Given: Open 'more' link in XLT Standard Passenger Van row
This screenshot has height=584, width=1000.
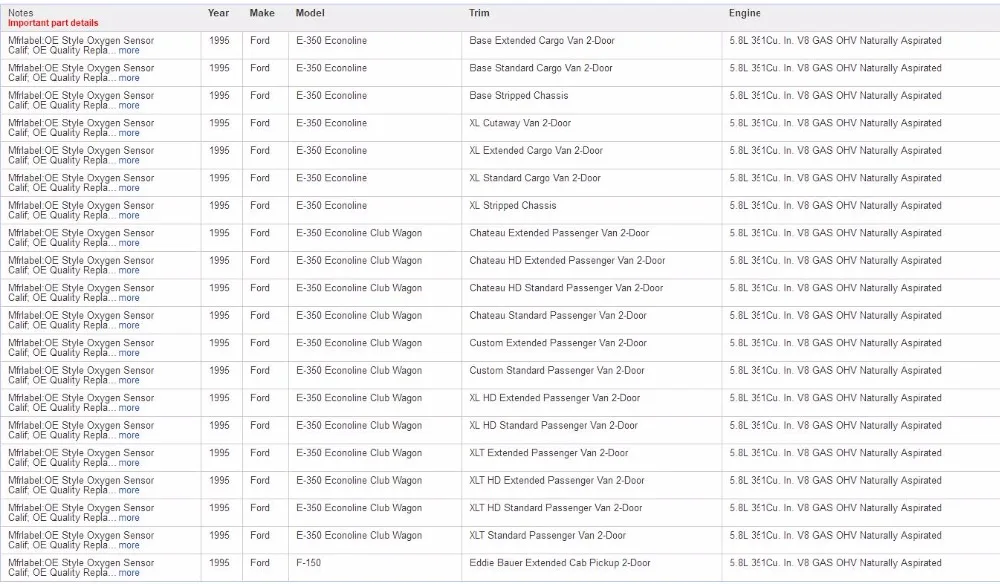Looking at the screenshot, I should (129, 545).
